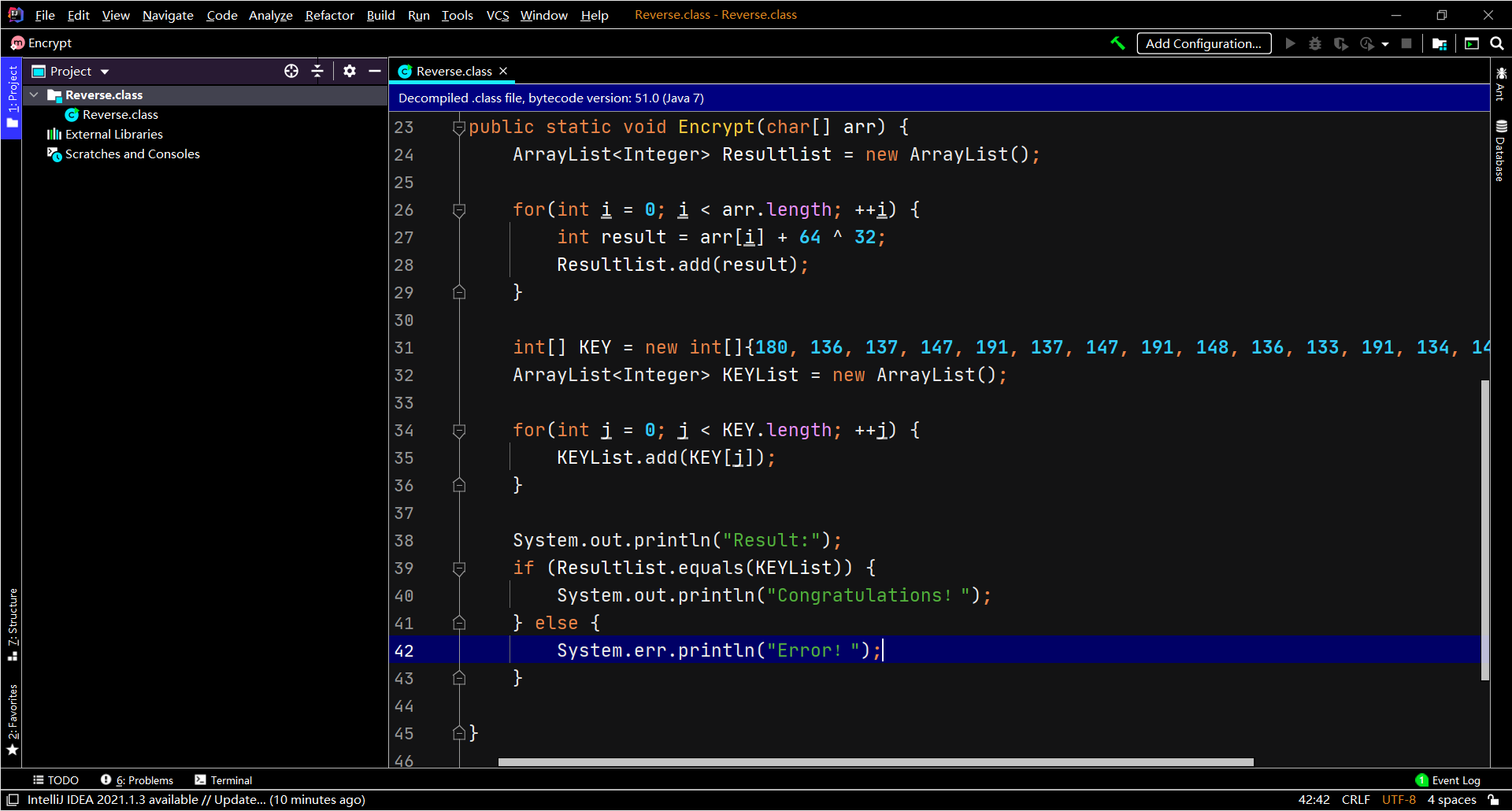Toggle the Favorites tool window

12,720
